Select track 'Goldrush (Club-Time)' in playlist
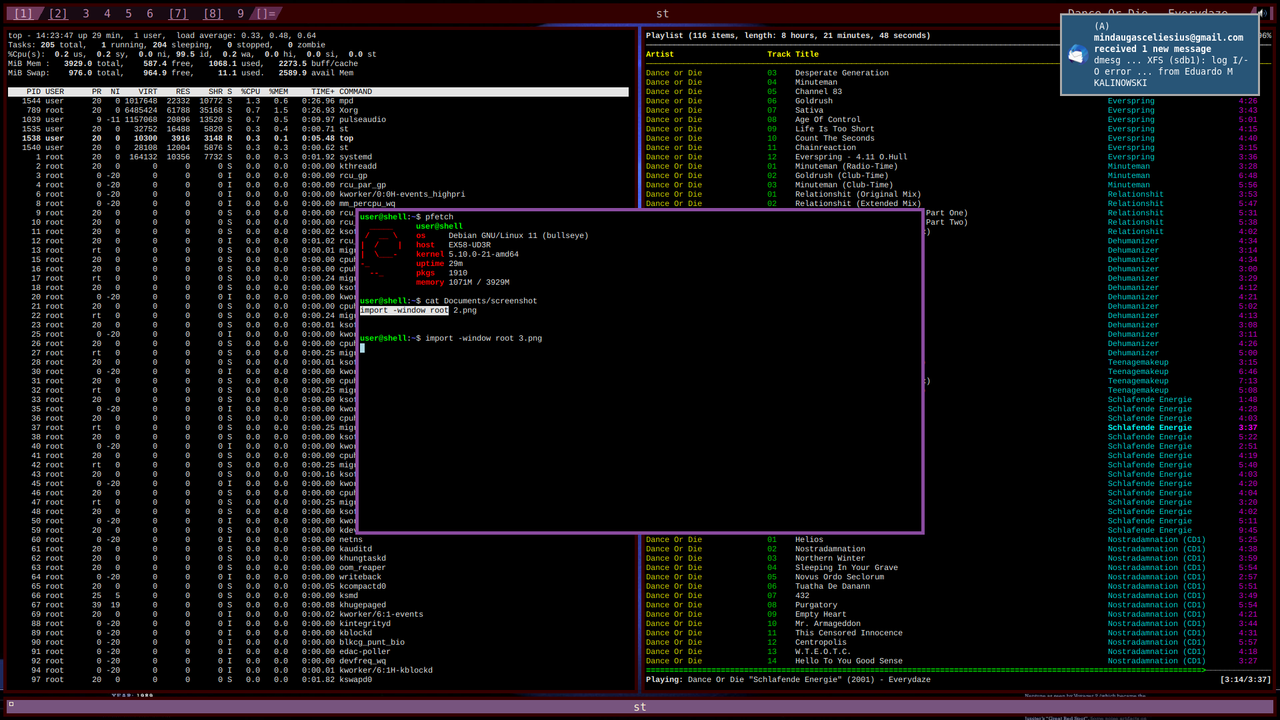 pyautogui.click(x=950, y=176)
